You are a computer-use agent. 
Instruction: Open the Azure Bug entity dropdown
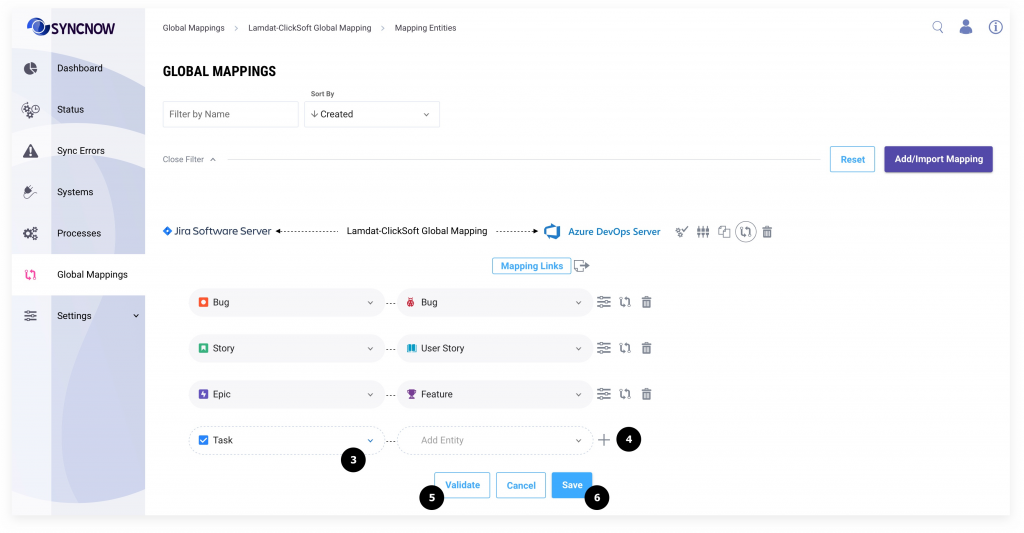tap(495, 302)
